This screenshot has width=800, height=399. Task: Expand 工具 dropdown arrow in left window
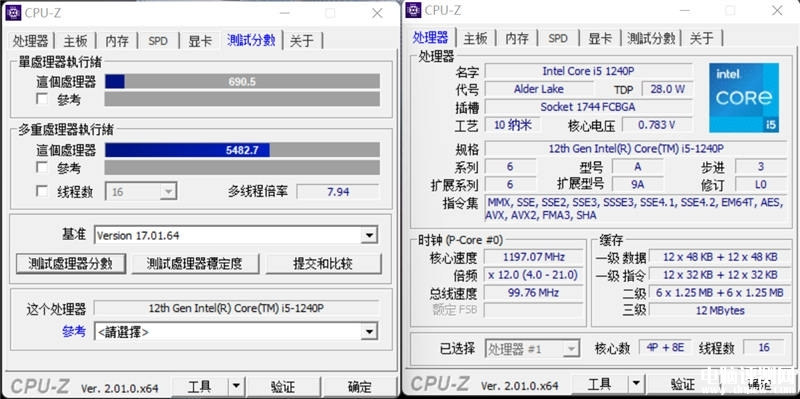[x=235, y=387]
